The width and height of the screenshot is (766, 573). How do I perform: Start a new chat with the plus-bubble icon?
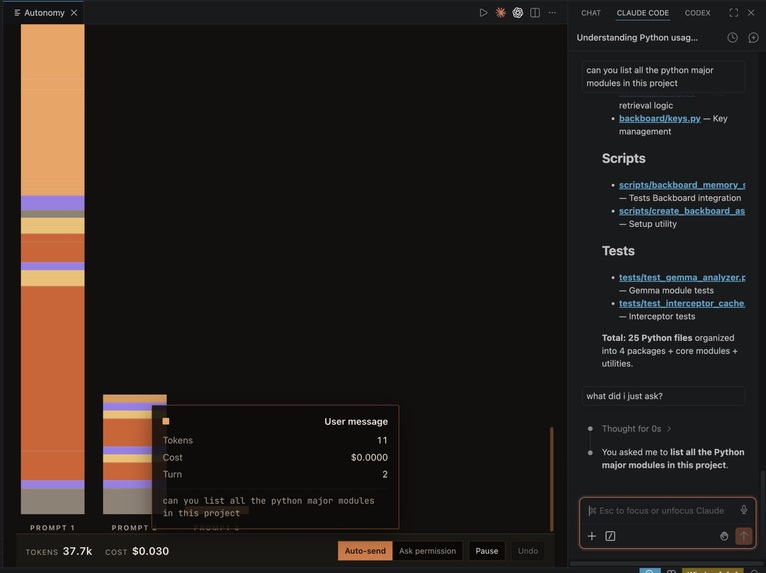click(753, 38)
